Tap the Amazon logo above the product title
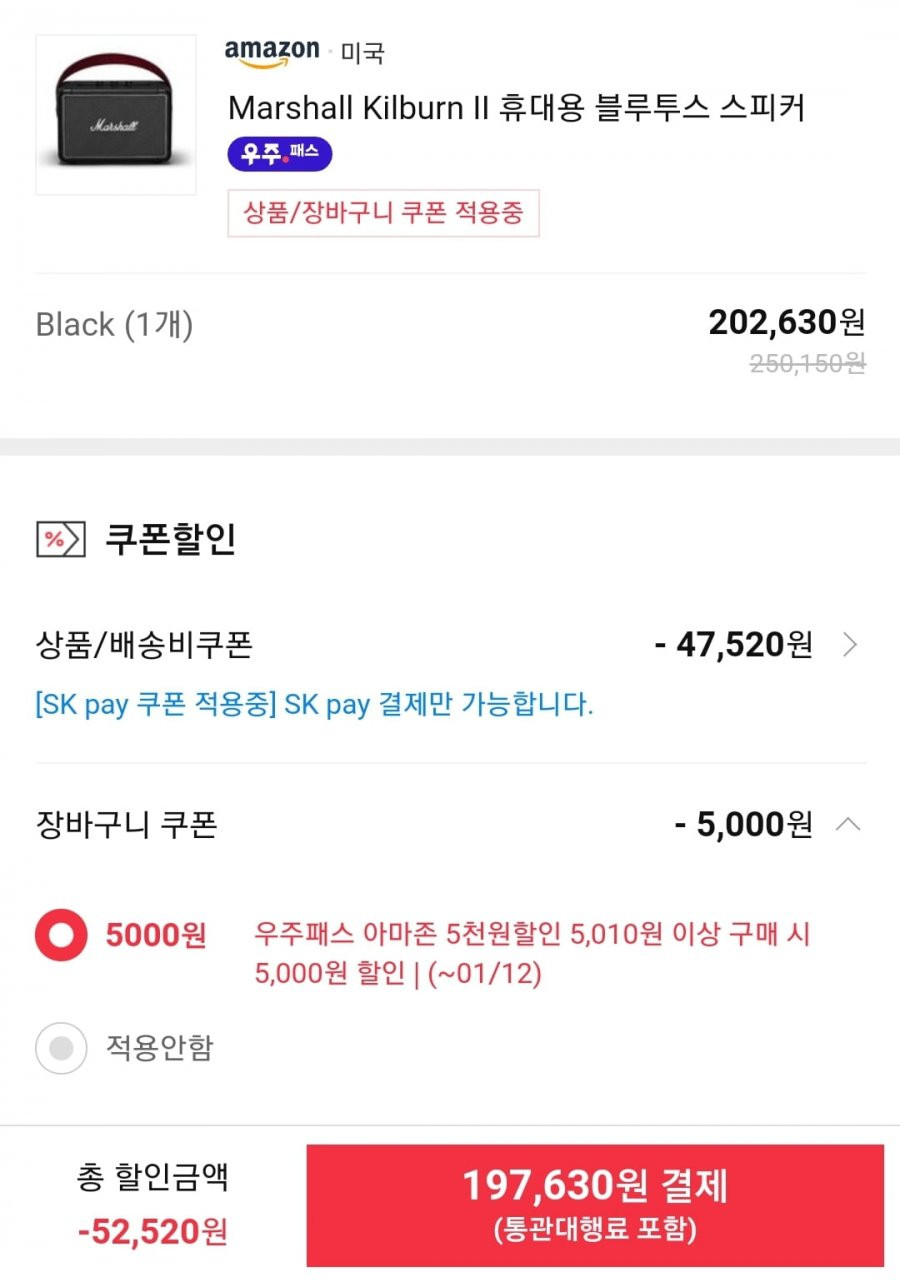This screenshot has height=1282, width=900. pyautogui.click(x=272, y=53)
